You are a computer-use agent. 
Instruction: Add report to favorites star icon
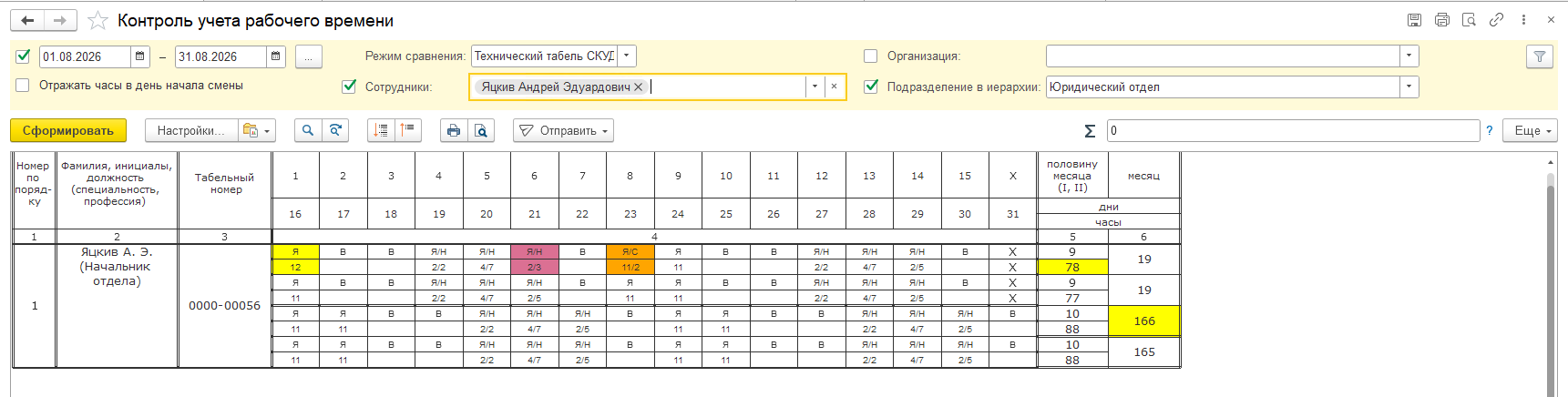[97, 20]
